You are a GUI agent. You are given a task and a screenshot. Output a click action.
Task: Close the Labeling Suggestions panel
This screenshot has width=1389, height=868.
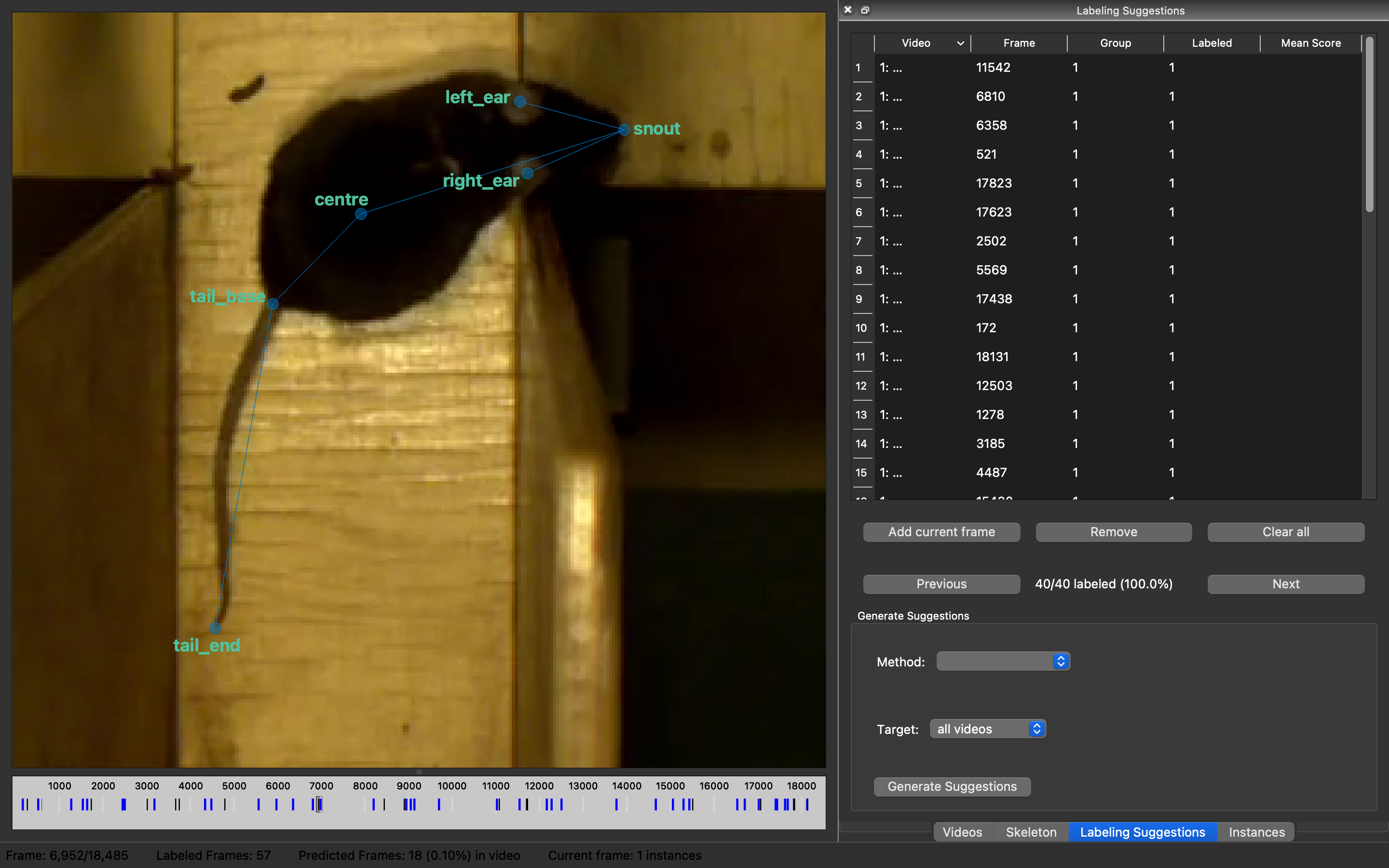[x=848, y=10]
